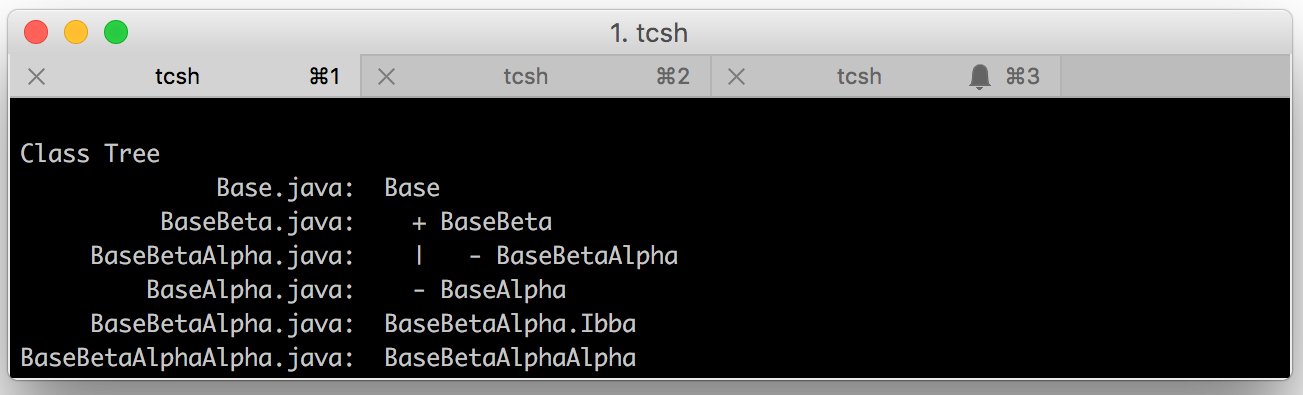Click the 'Class Tree' heading text

(90, 154)
